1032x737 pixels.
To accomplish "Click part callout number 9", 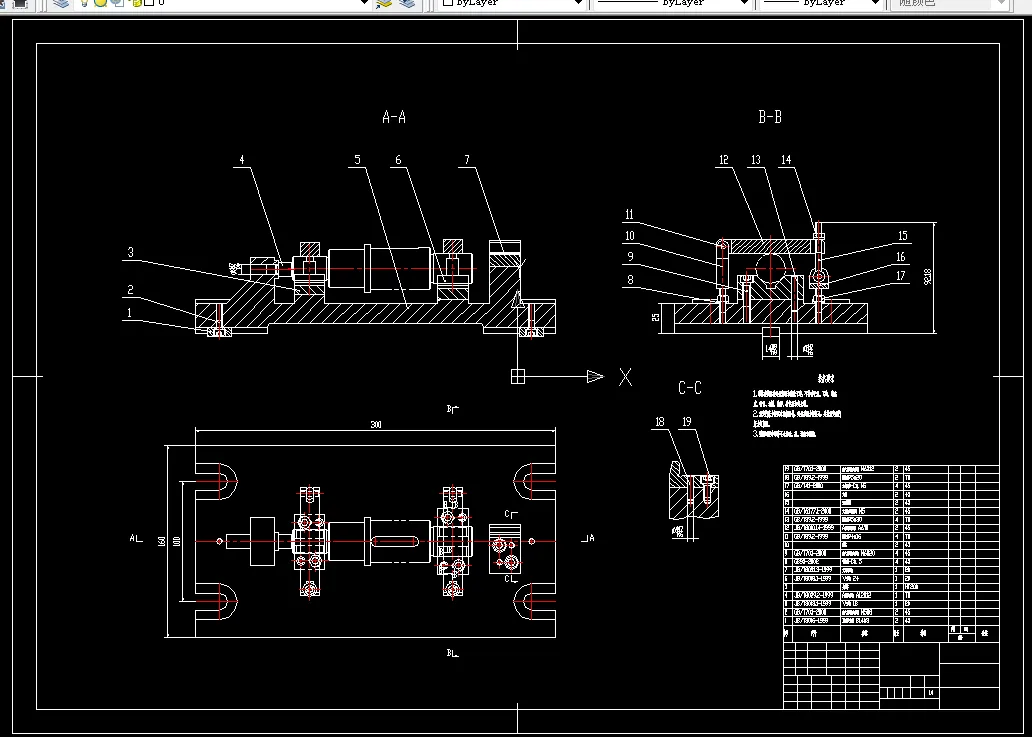I will click(x=631, y=257).
